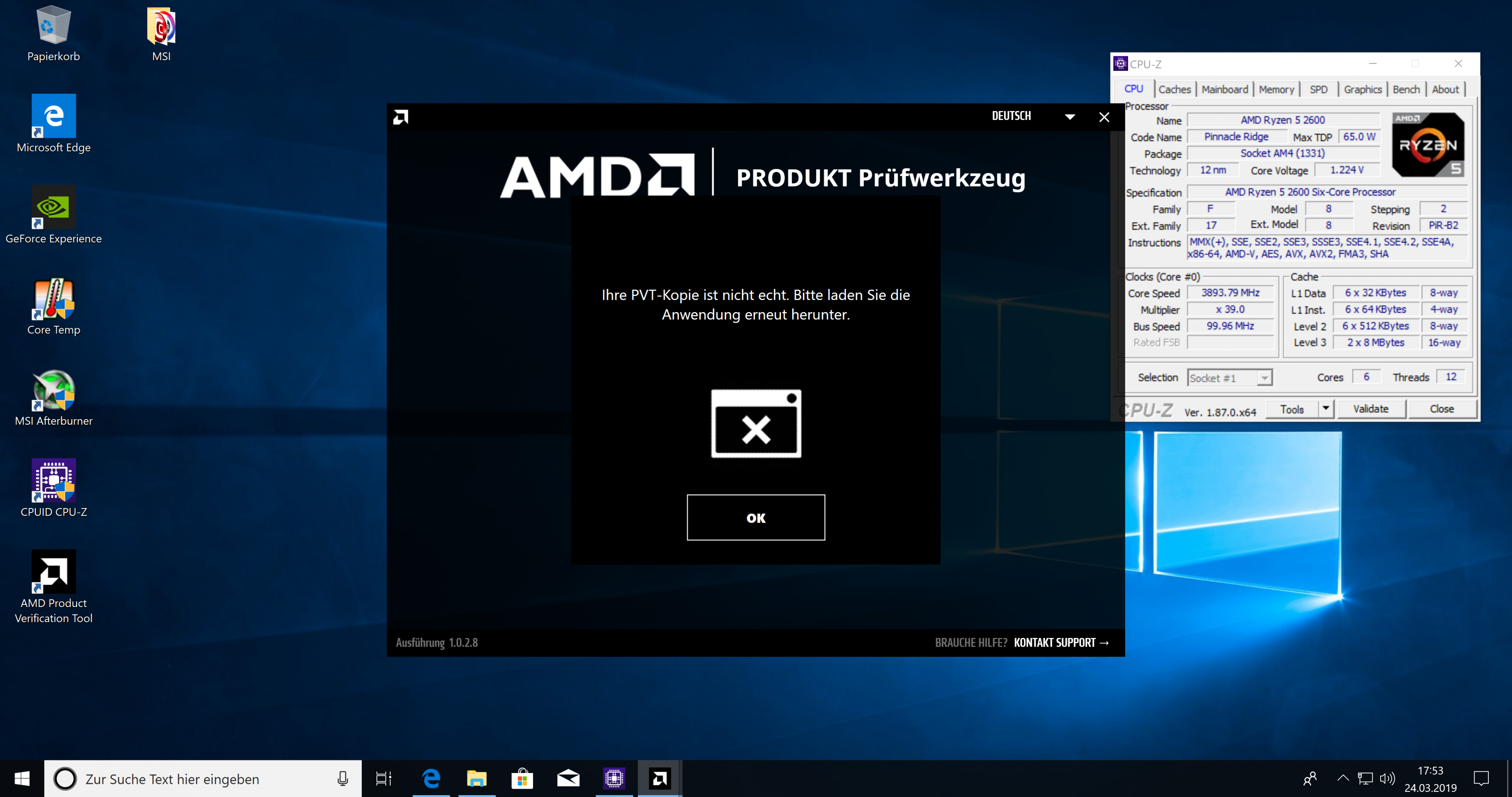Click the Task View taskbar icon
The width and height of the screenshot is (1512, 797).
(383, 779)
